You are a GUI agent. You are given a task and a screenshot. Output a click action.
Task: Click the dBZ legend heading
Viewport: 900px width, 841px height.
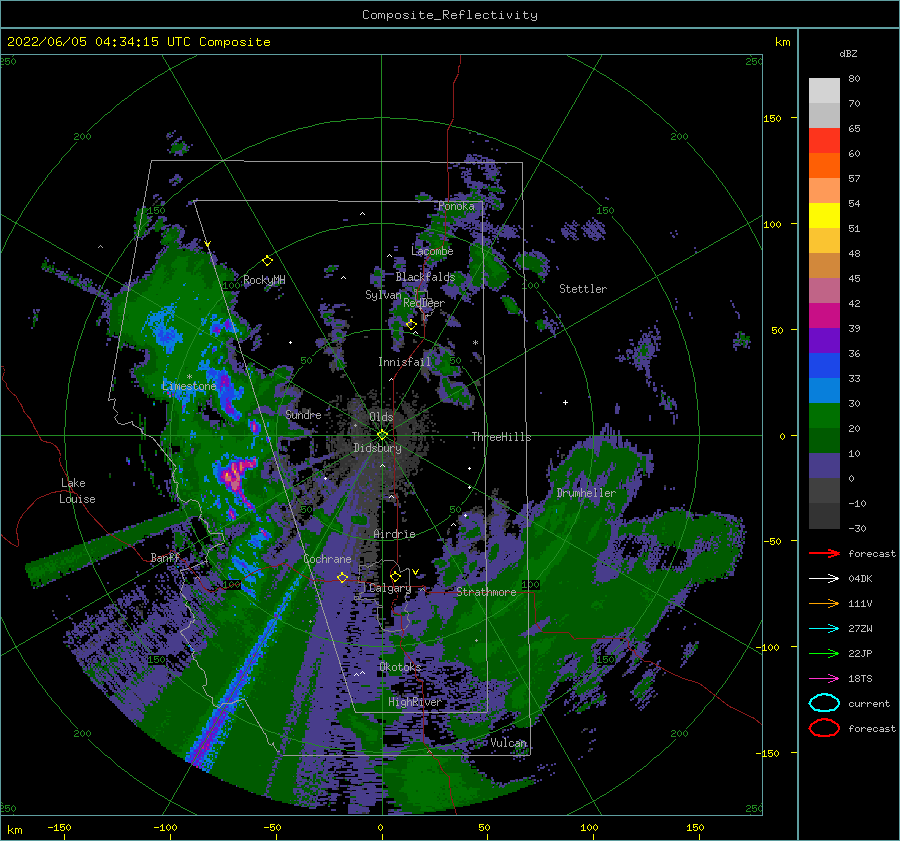[848, 53]
